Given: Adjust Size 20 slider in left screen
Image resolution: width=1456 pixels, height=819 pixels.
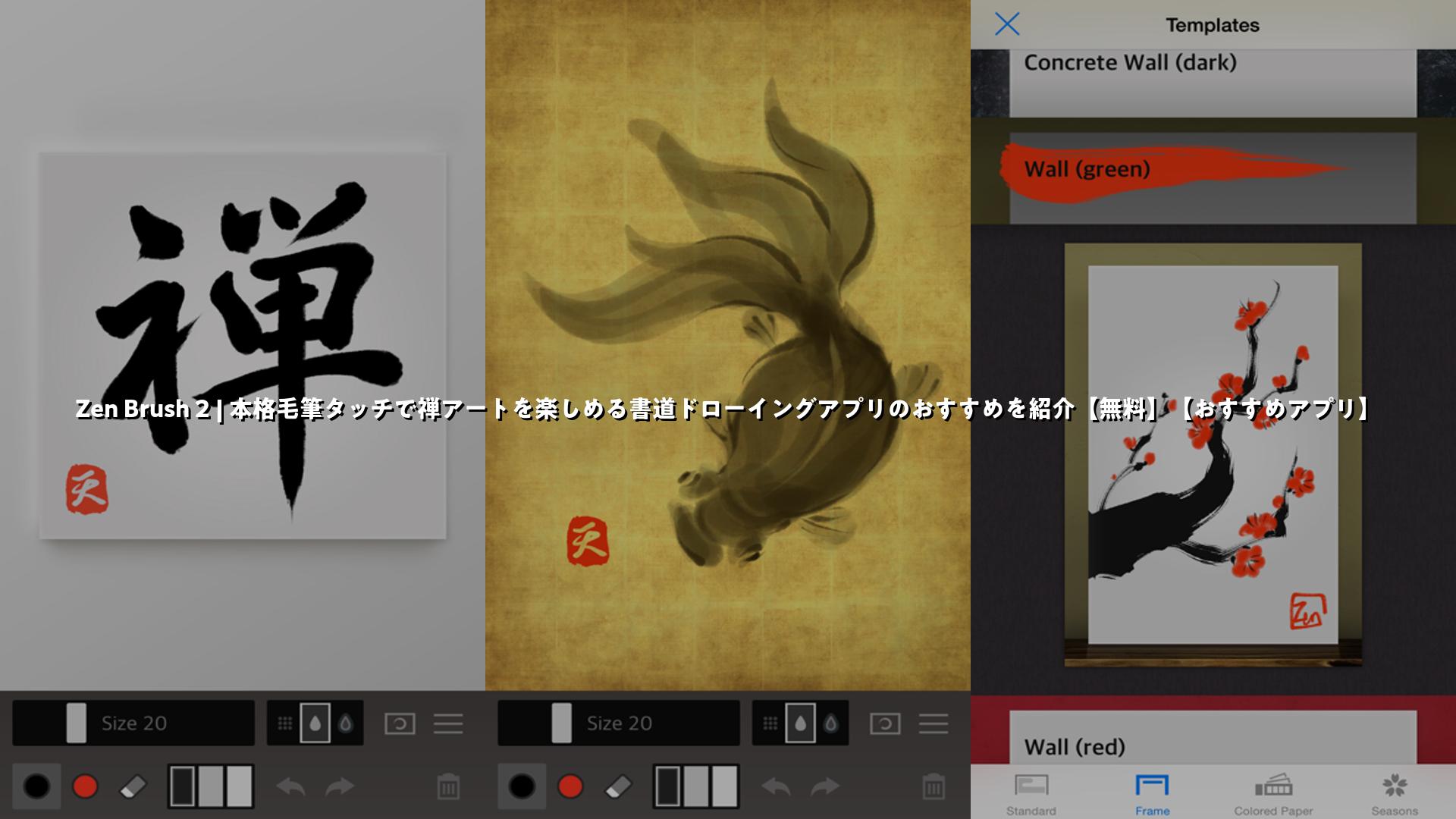Looking at the screenshot, I should (133, 723).
